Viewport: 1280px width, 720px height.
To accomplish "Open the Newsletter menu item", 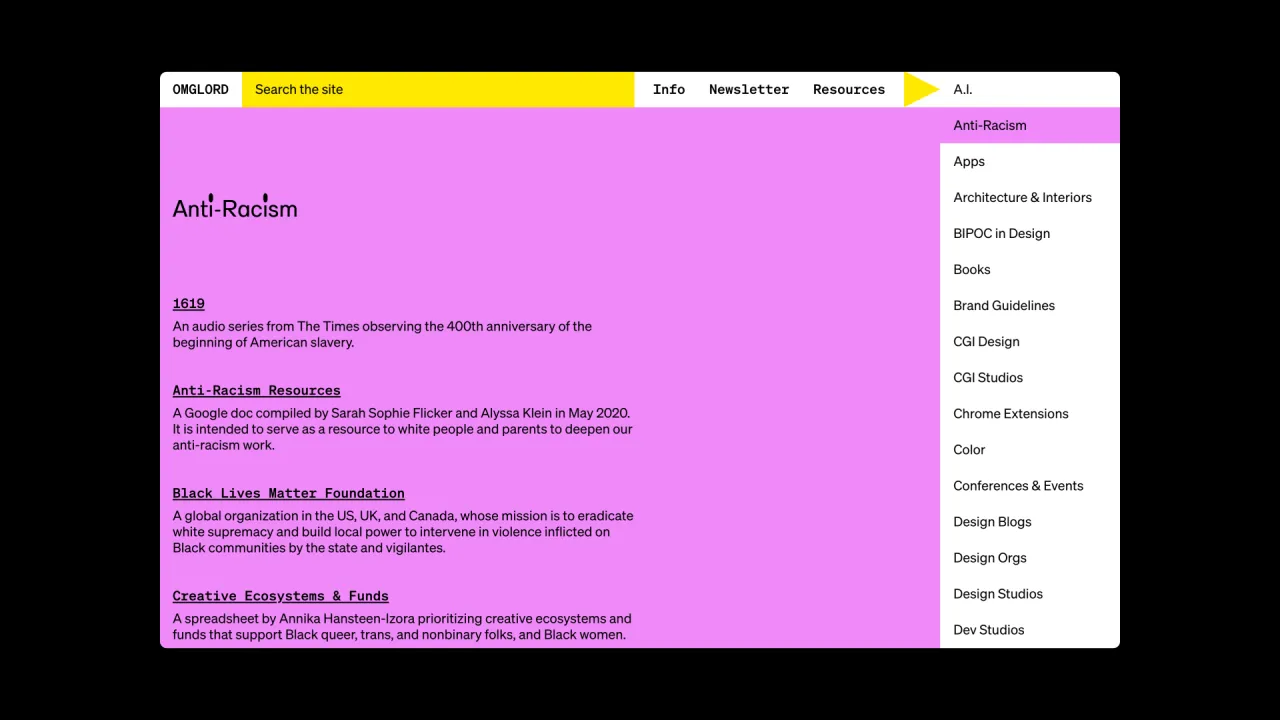I will 749,89.
